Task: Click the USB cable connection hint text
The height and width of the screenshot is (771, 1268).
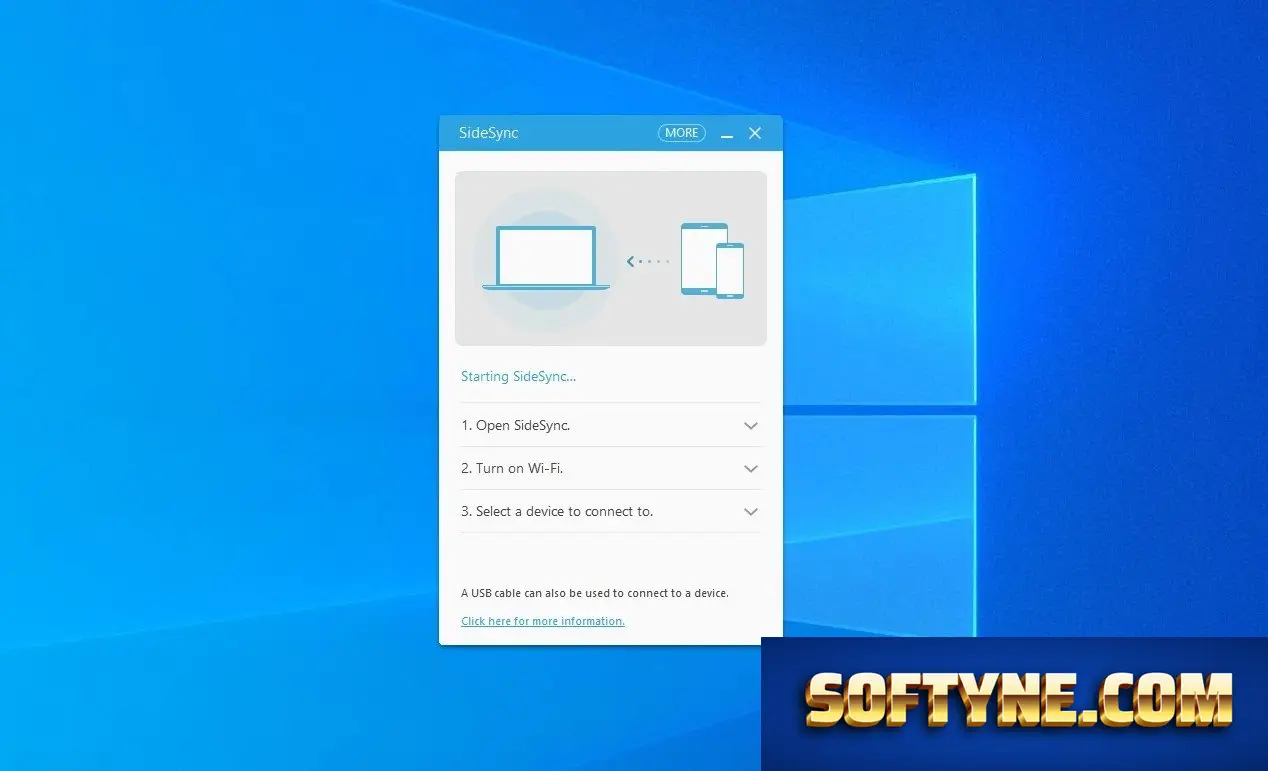Action: point(595,593)
